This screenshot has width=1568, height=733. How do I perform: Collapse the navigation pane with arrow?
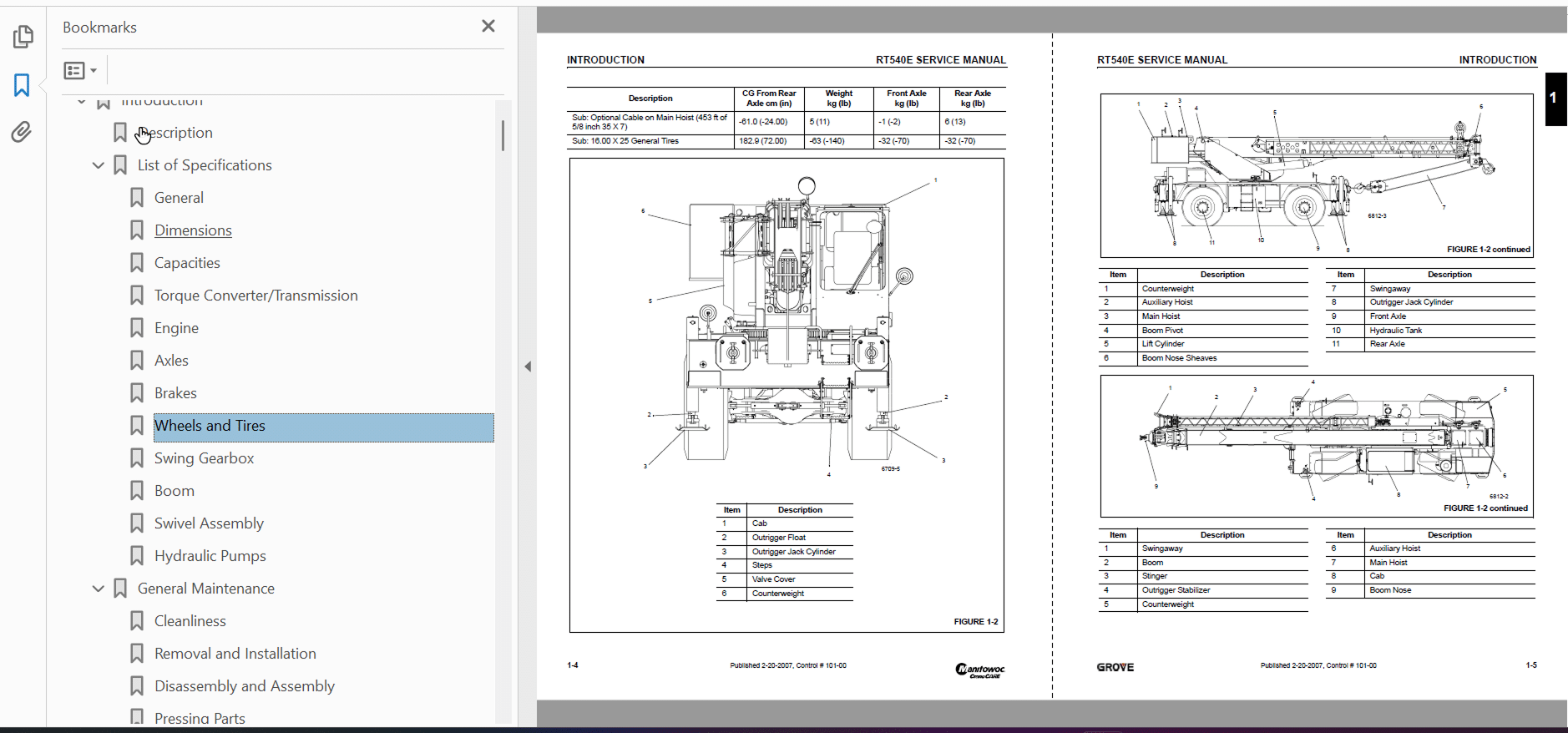point(528,366)
